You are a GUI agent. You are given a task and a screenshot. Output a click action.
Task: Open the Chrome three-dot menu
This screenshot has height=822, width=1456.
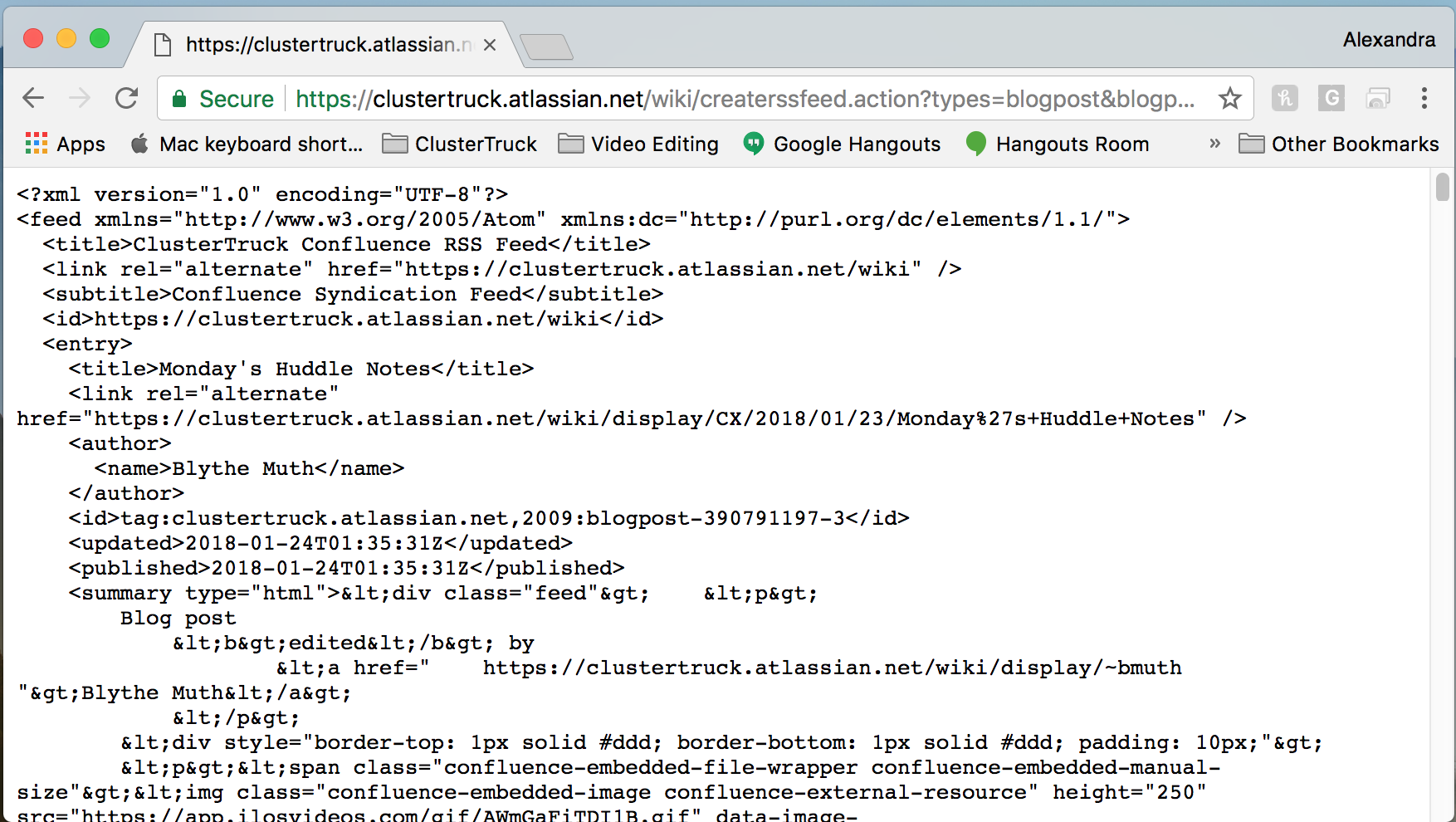(1424, 98)
